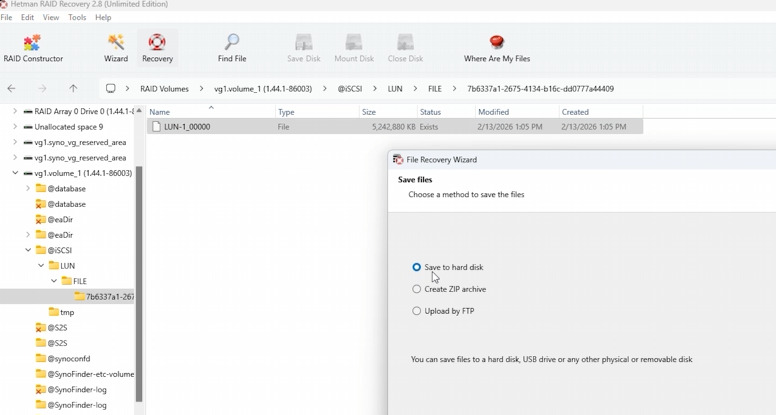Click vg1.volume_1 breadcrumb segment
776x415 pixels.
pyautogui.click(x=263, y=89)
